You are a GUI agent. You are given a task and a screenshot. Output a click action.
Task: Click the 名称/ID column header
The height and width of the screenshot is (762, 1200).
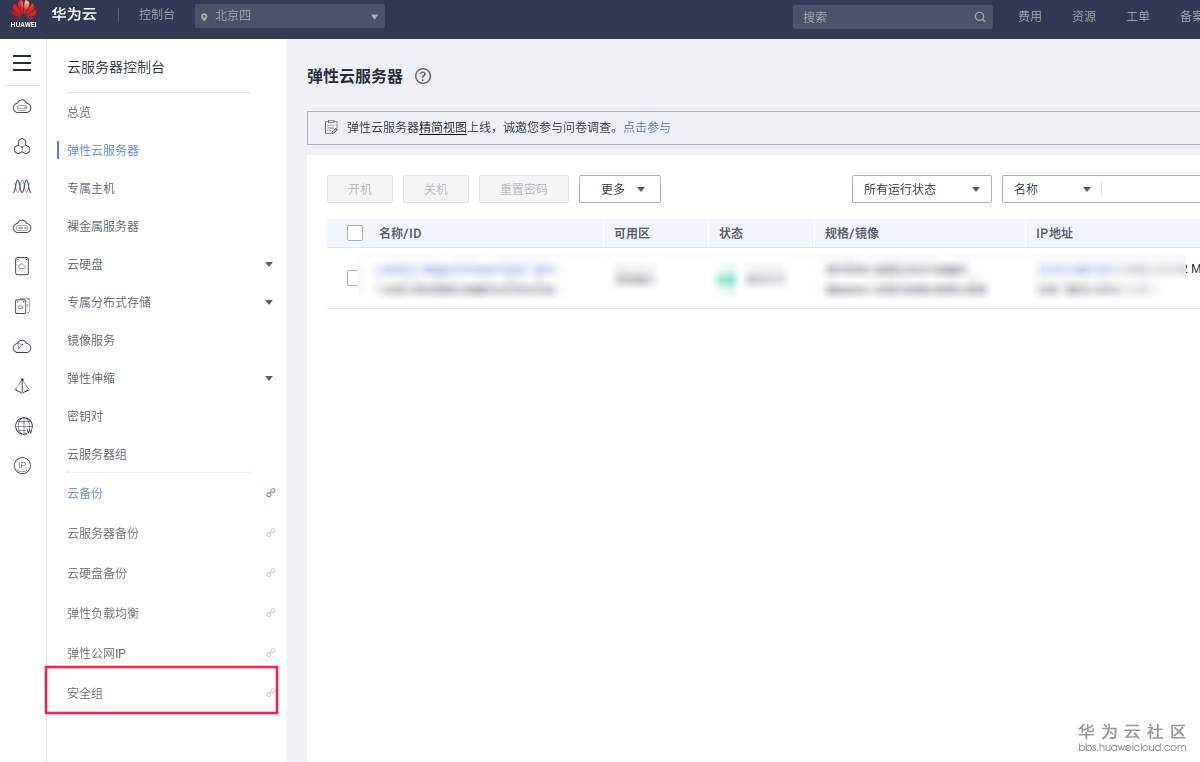coord(400,233)
